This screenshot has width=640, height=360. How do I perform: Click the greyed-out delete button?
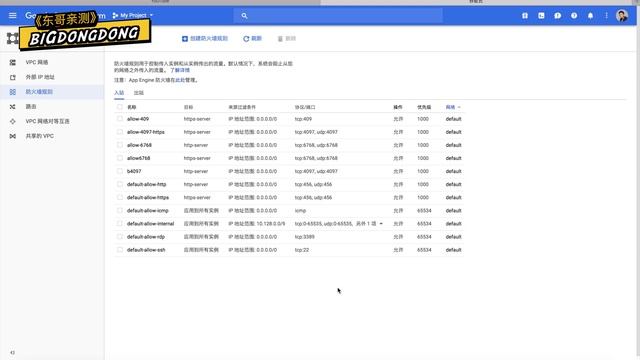(287, 38)
